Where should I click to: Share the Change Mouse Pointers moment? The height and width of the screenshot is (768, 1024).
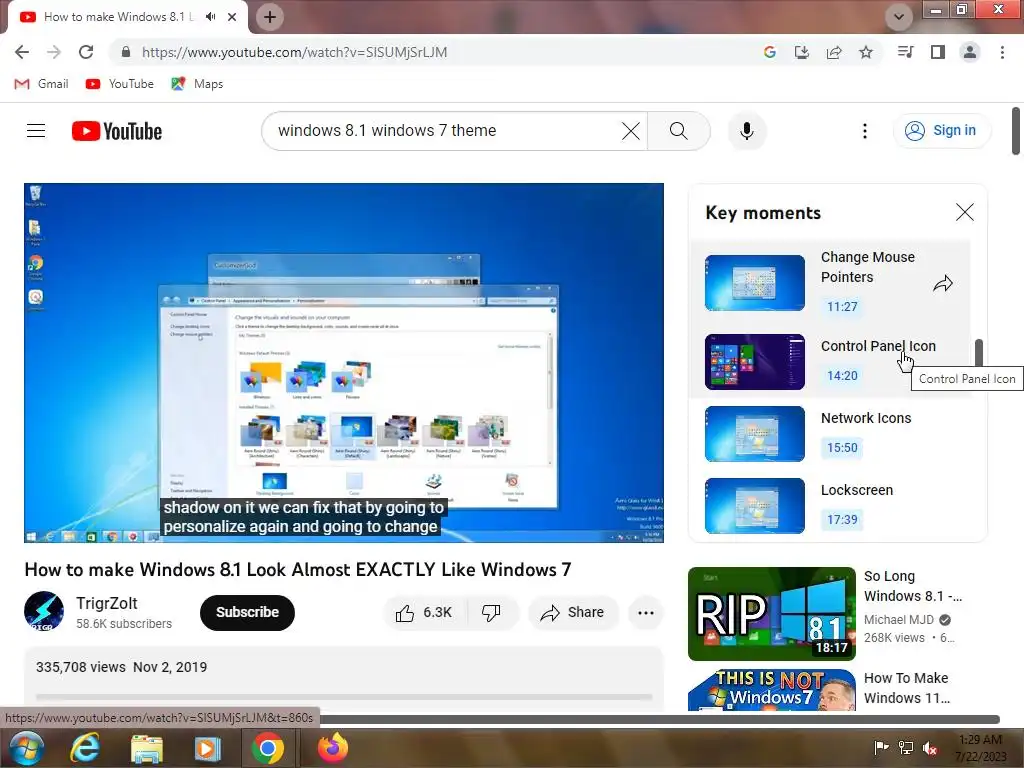pyautogui.click(x=942, y=283)
